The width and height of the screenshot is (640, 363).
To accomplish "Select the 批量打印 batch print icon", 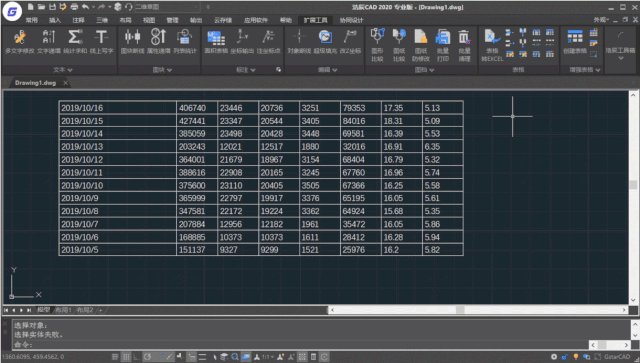I will tap(442, 45).
